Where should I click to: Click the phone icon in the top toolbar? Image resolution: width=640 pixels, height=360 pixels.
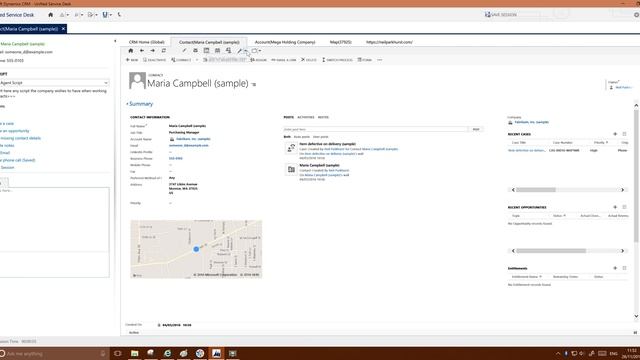coord(119,15)
